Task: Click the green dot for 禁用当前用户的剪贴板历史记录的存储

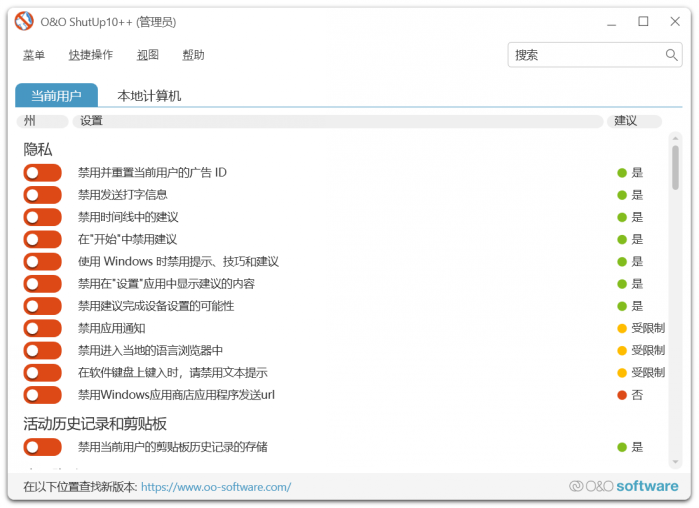Action: [622, 447]
